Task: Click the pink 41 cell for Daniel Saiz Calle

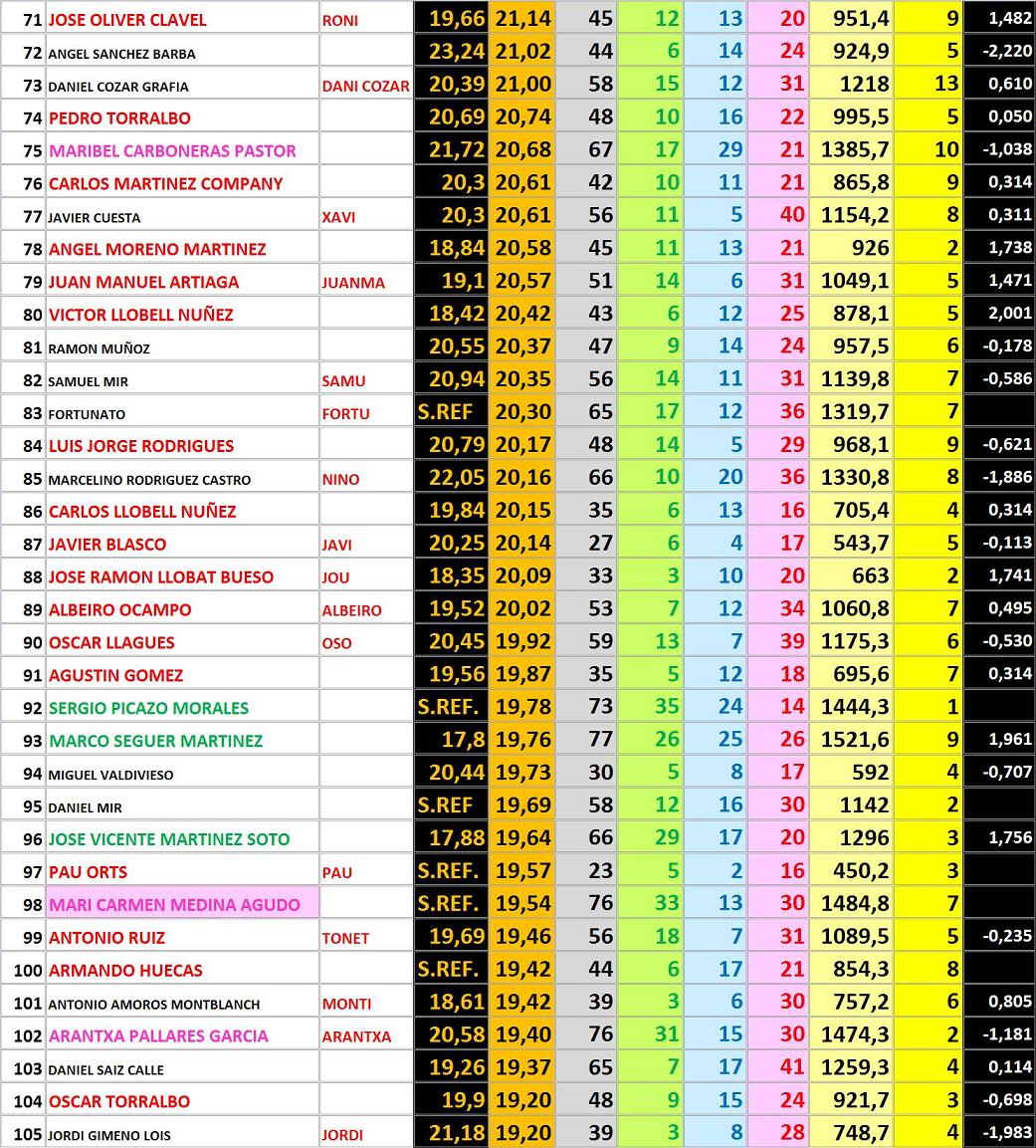Action: tap(778, 1068)
